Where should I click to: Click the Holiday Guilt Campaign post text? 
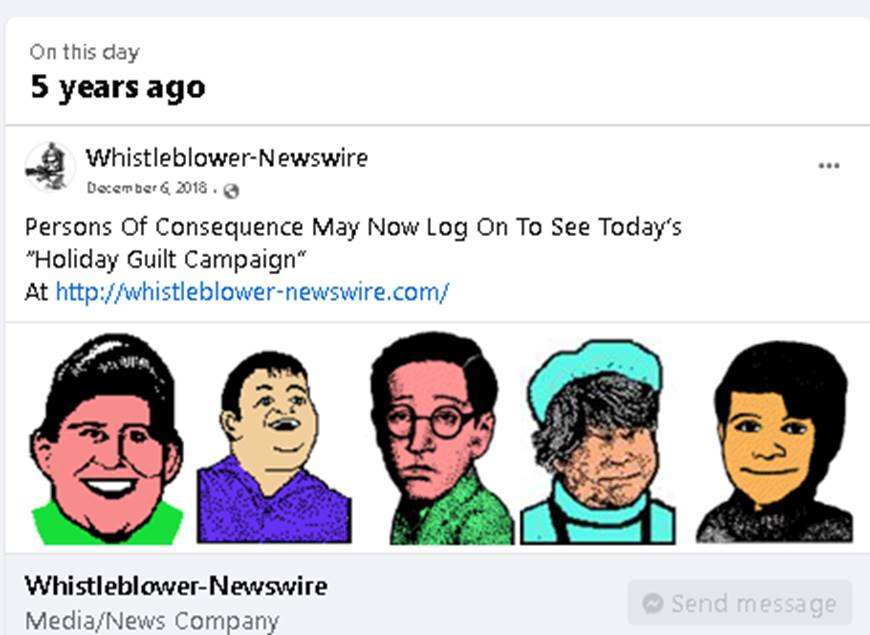[165, 259]
